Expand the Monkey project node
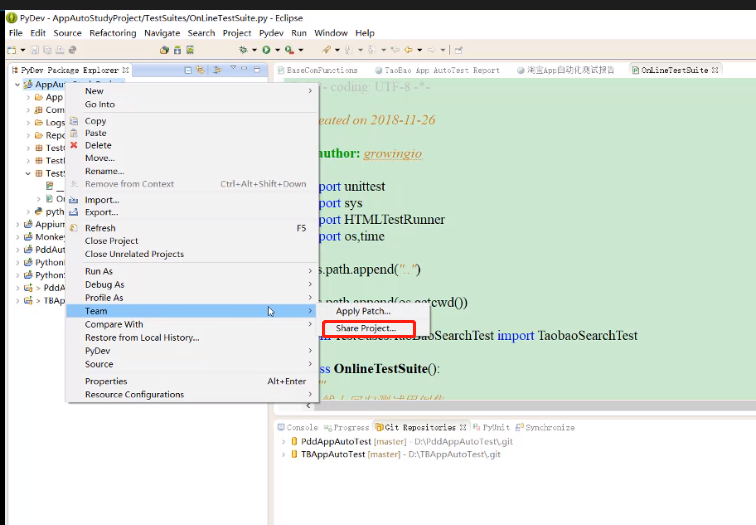 (x=17, y=237)
